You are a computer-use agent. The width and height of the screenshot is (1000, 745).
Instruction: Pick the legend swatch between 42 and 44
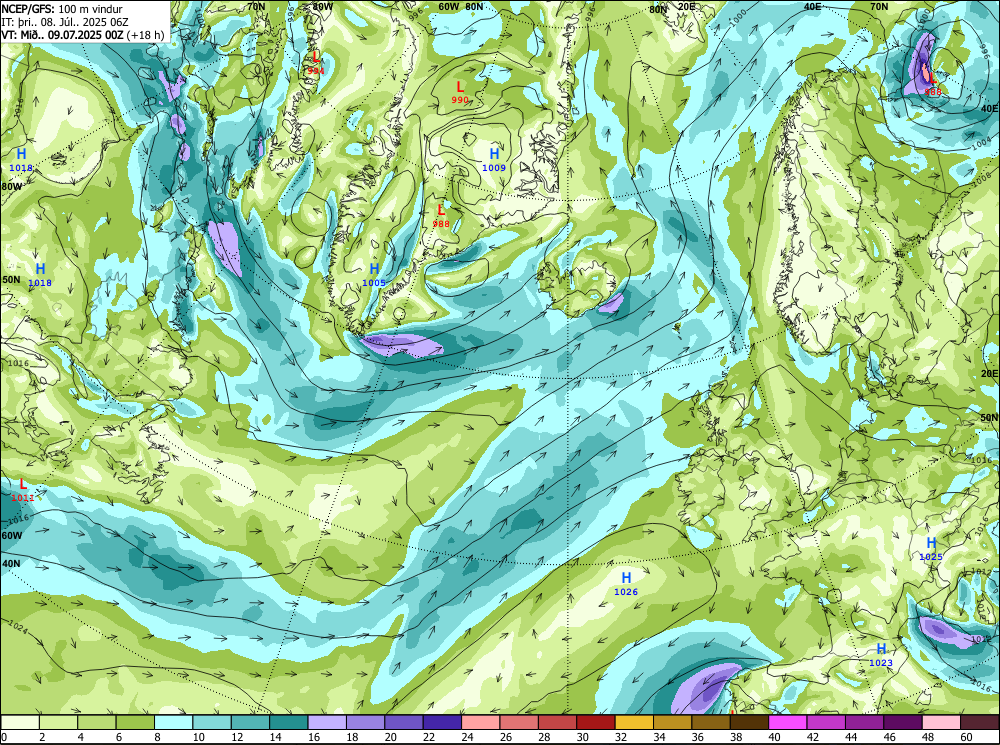click(825, 722)
